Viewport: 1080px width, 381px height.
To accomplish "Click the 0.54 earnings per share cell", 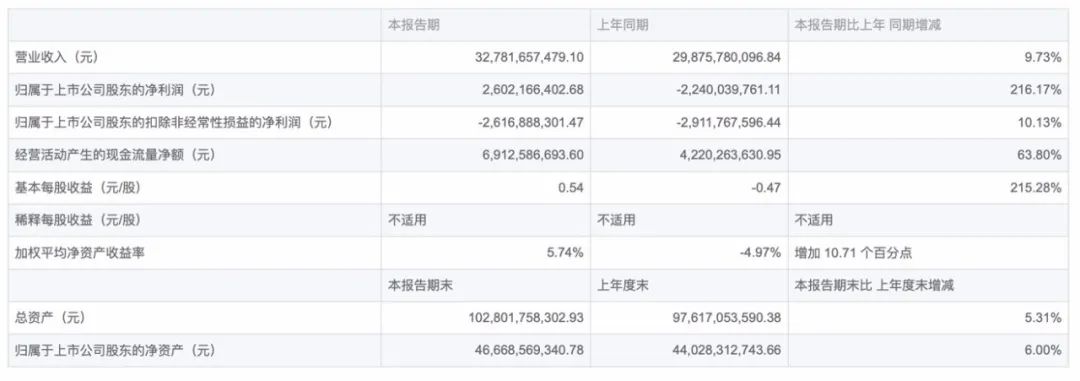I will click(572, 188).
